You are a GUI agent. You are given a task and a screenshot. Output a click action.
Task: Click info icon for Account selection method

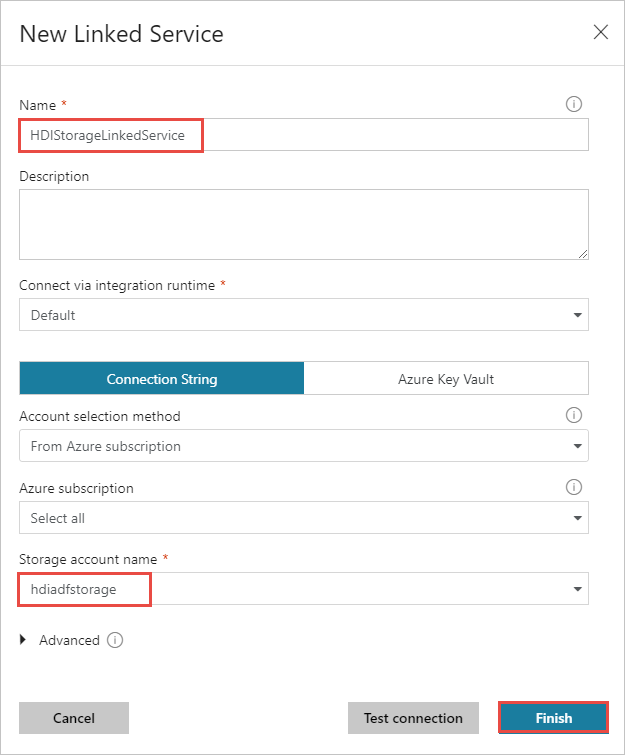[x=574, y=415]
